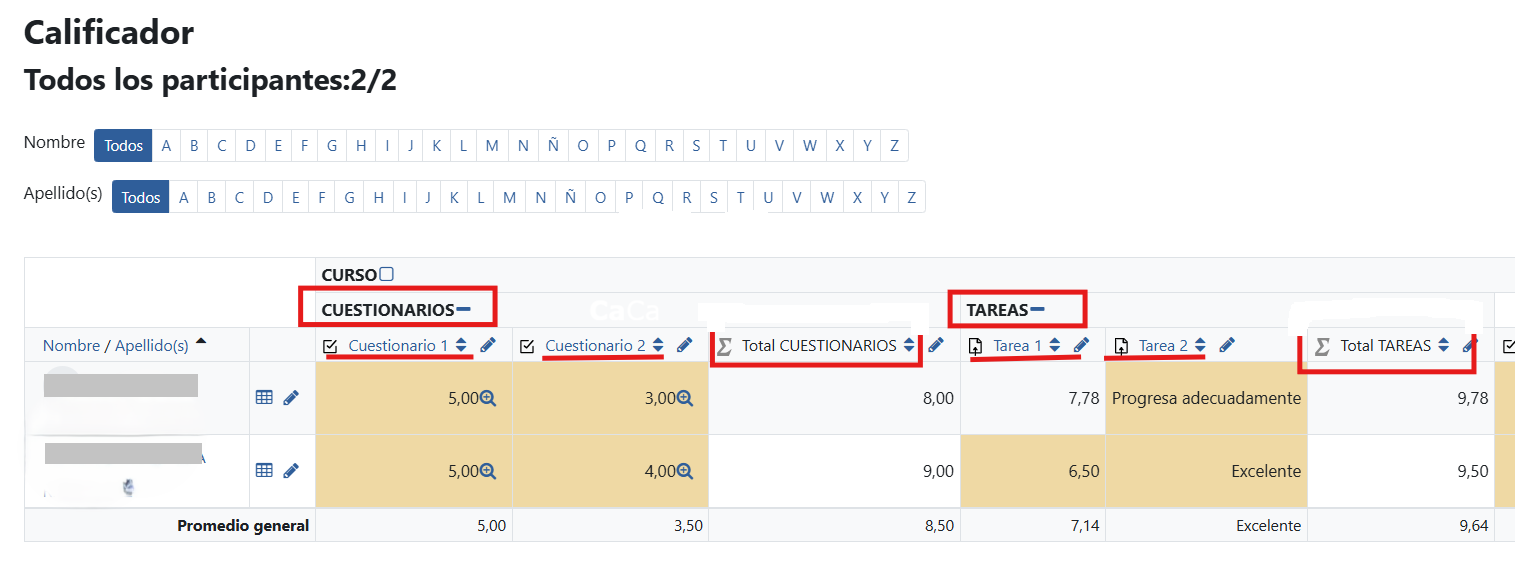This screenshot has height=582, width=1515.
Task: Collapse the TAREAS category
Action: pyautogui.click(x=1037, y=310)
